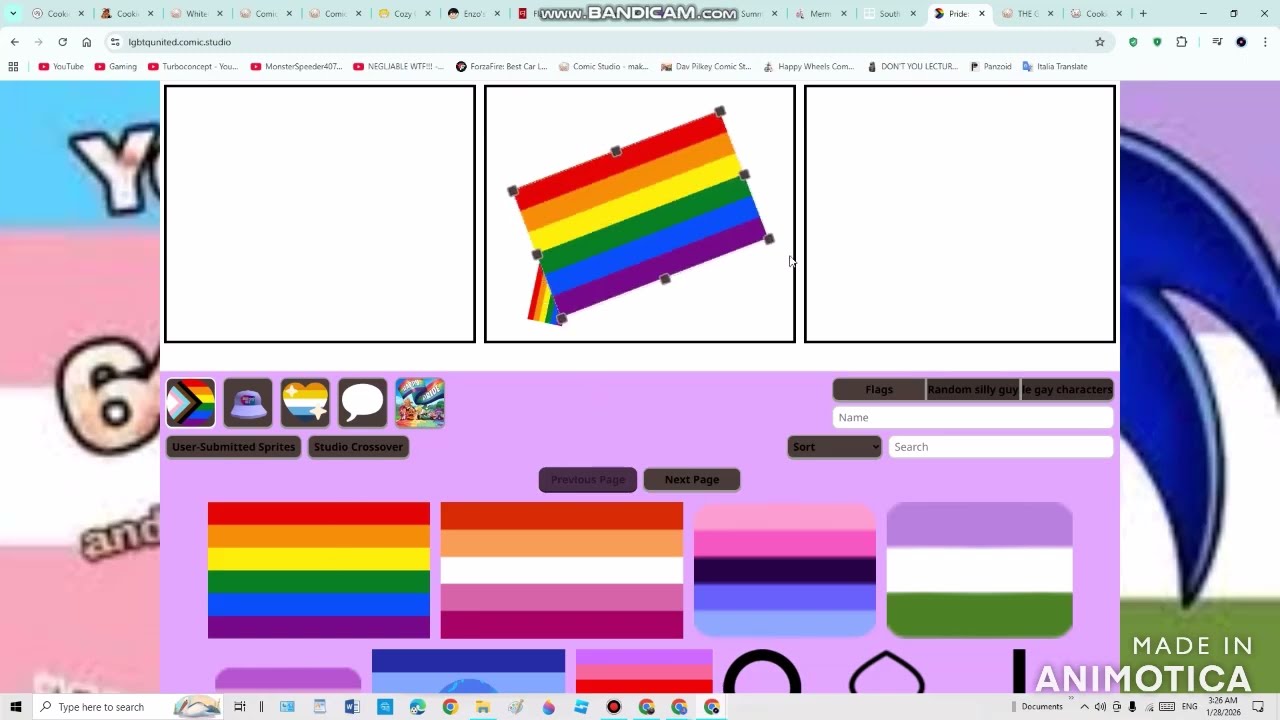The height and width of the screenshot is (720, 1280).
Task: Reload the page
Action: [x=62, y=42]
